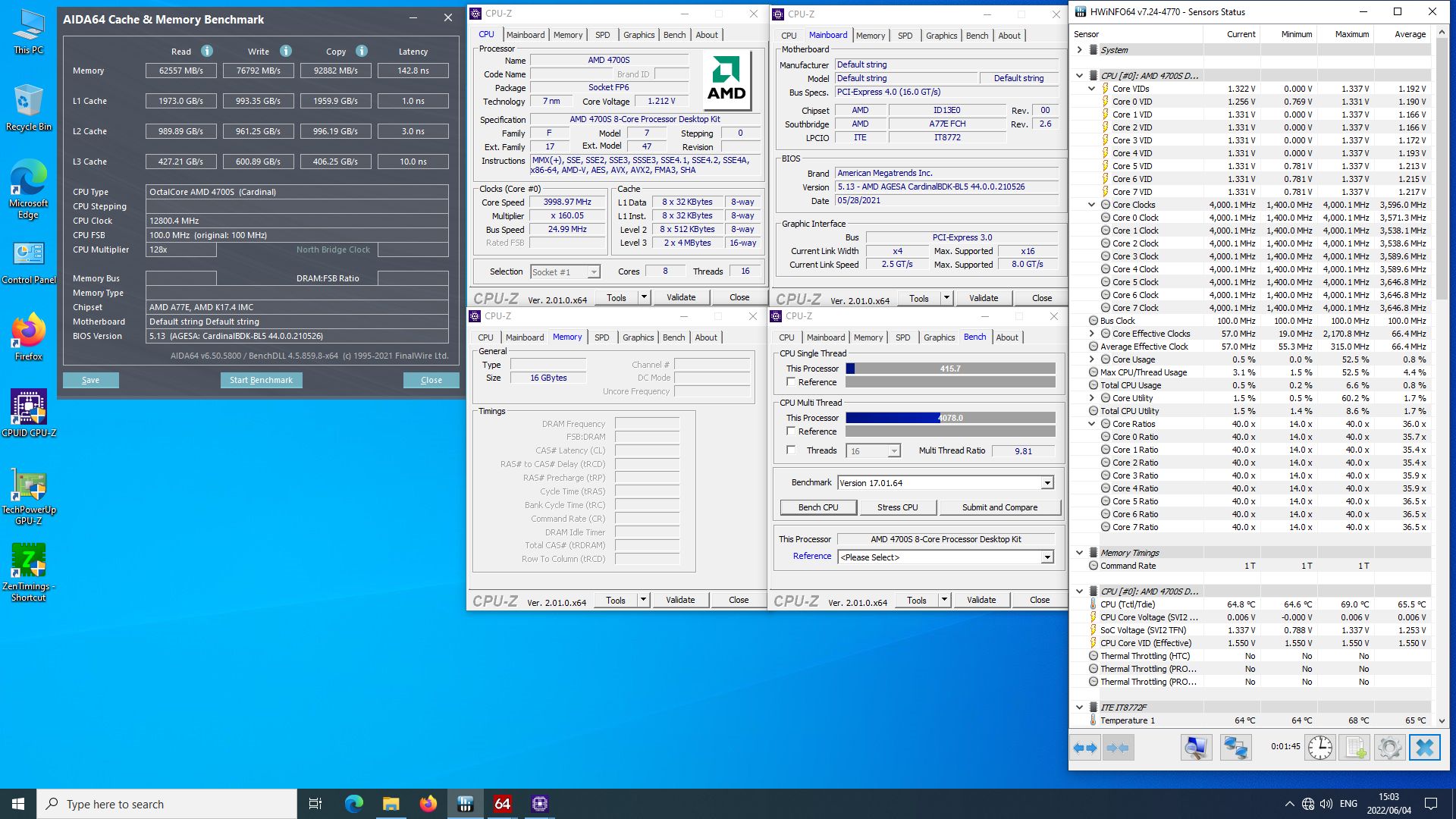Click HWiNFO networked computers icon
1456x819 pixels.
pyautogui.click(x=1235, y=748)
